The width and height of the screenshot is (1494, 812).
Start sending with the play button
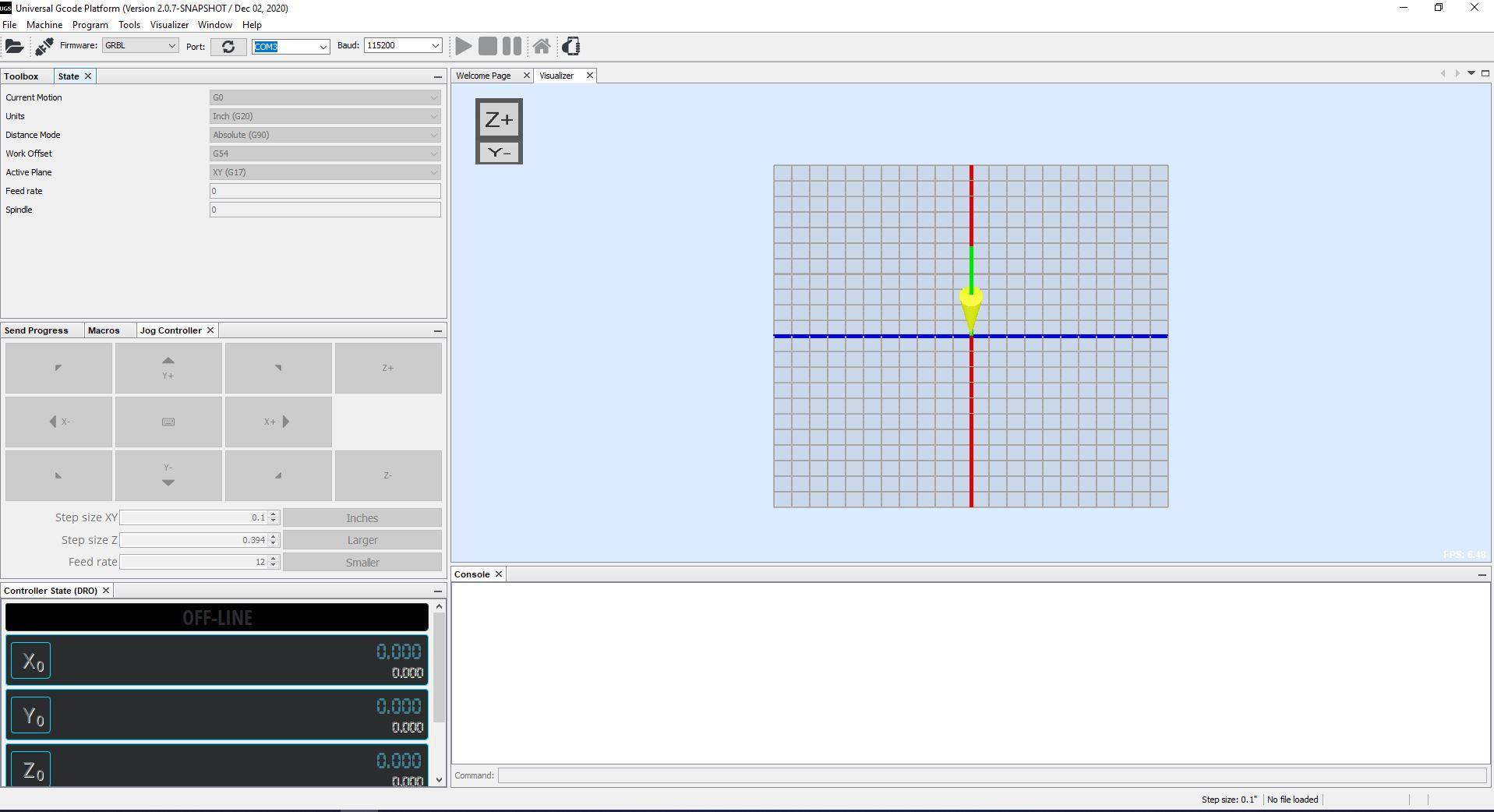point(464,46)
